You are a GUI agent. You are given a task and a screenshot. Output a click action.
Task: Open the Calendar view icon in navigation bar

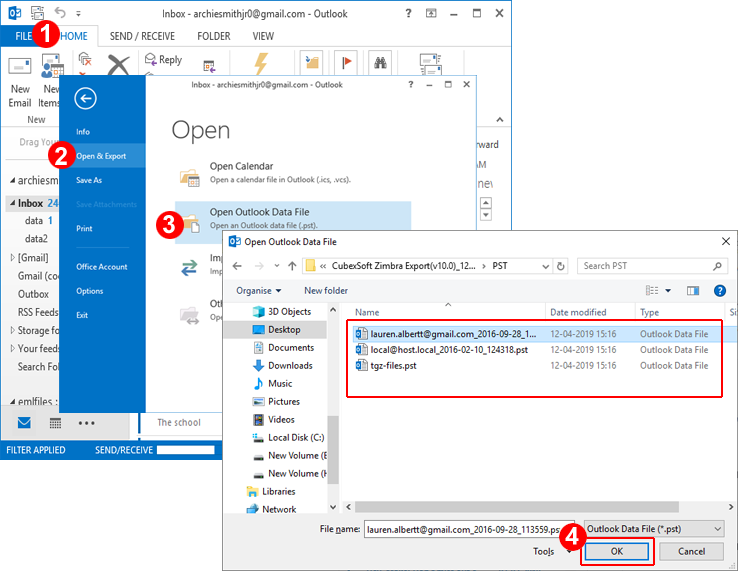[56, 423]
